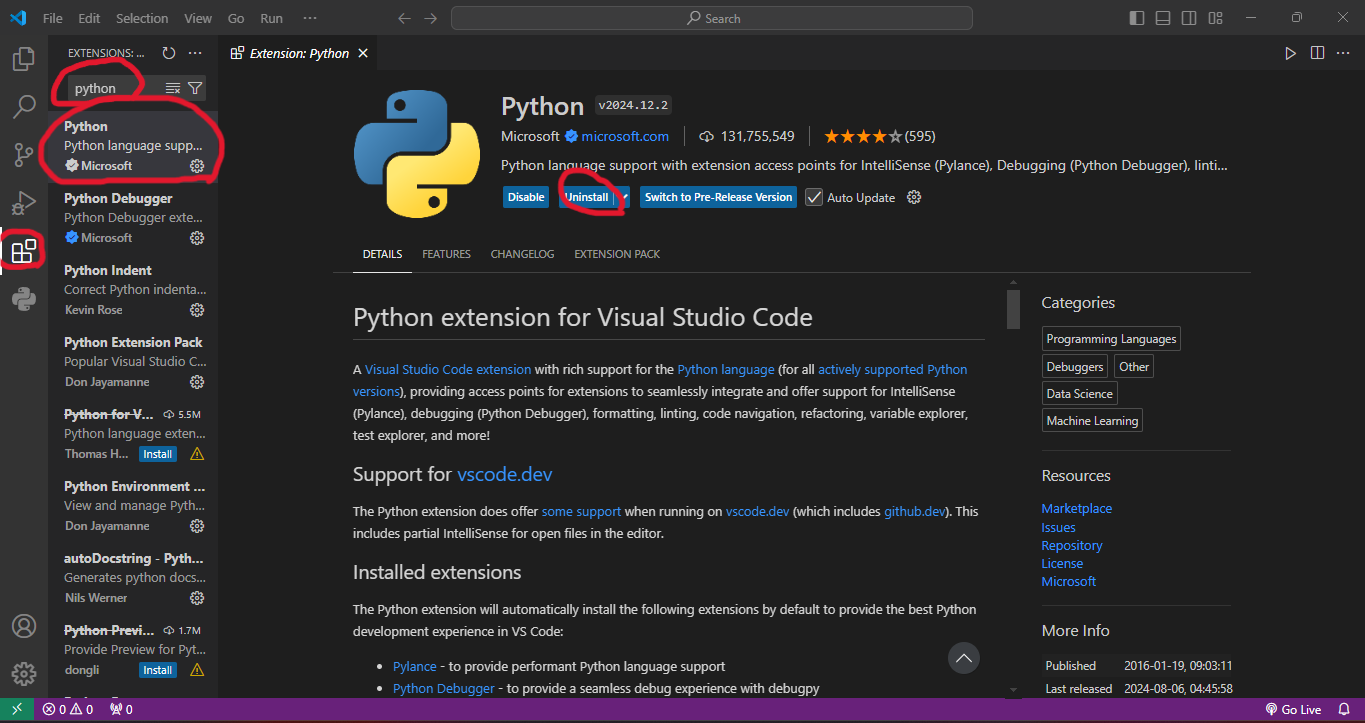Customize layout icon in title bar
1365x723 pixels.
coord(1215,18)
